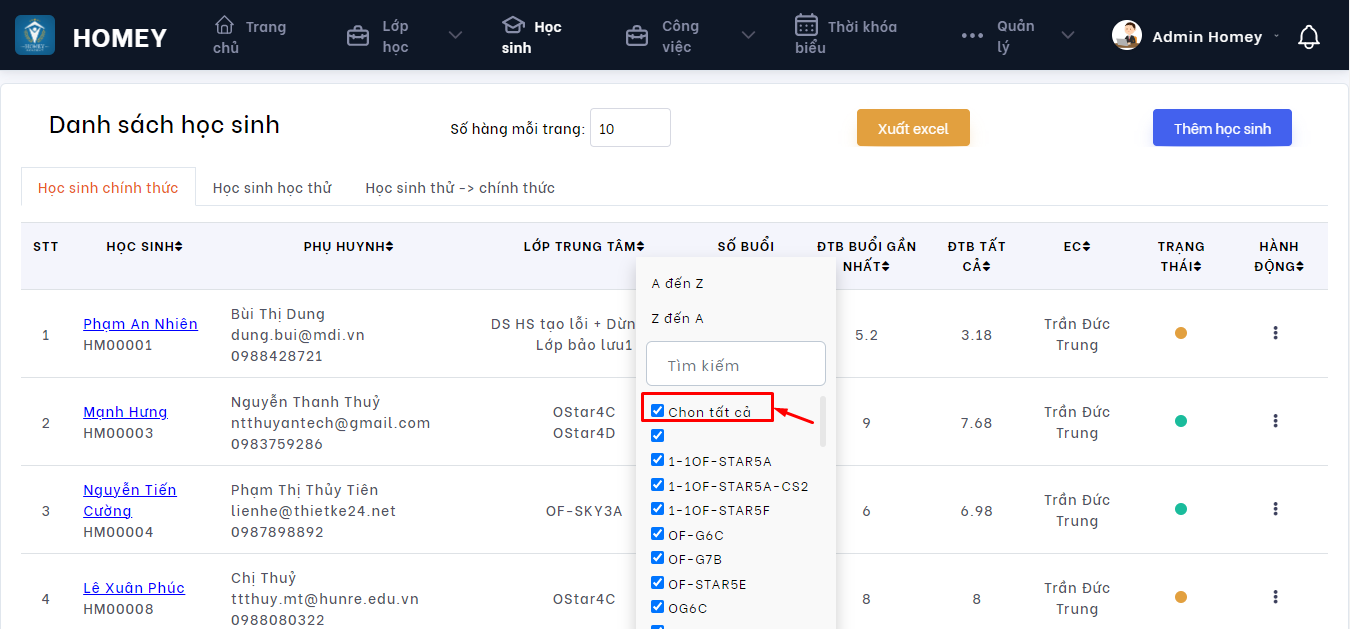
Task: Expand the Lớp học dropdown menu
Action: coord(455,36)
